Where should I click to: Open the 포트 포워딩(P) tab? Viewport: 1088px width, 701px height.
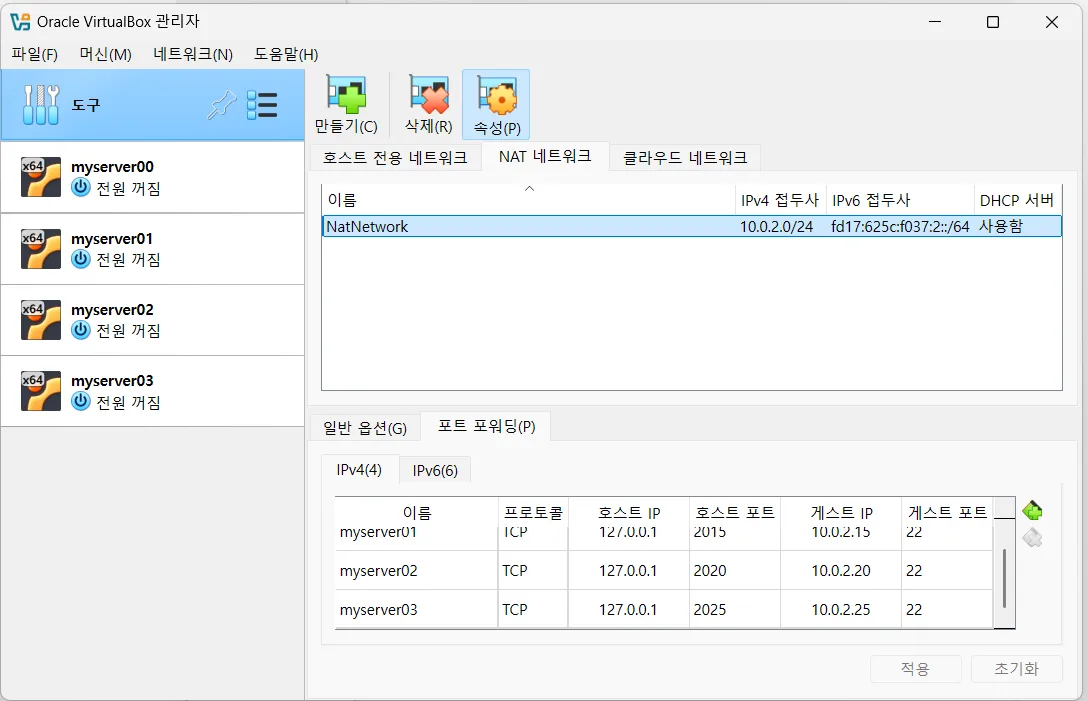click(486, 425)
